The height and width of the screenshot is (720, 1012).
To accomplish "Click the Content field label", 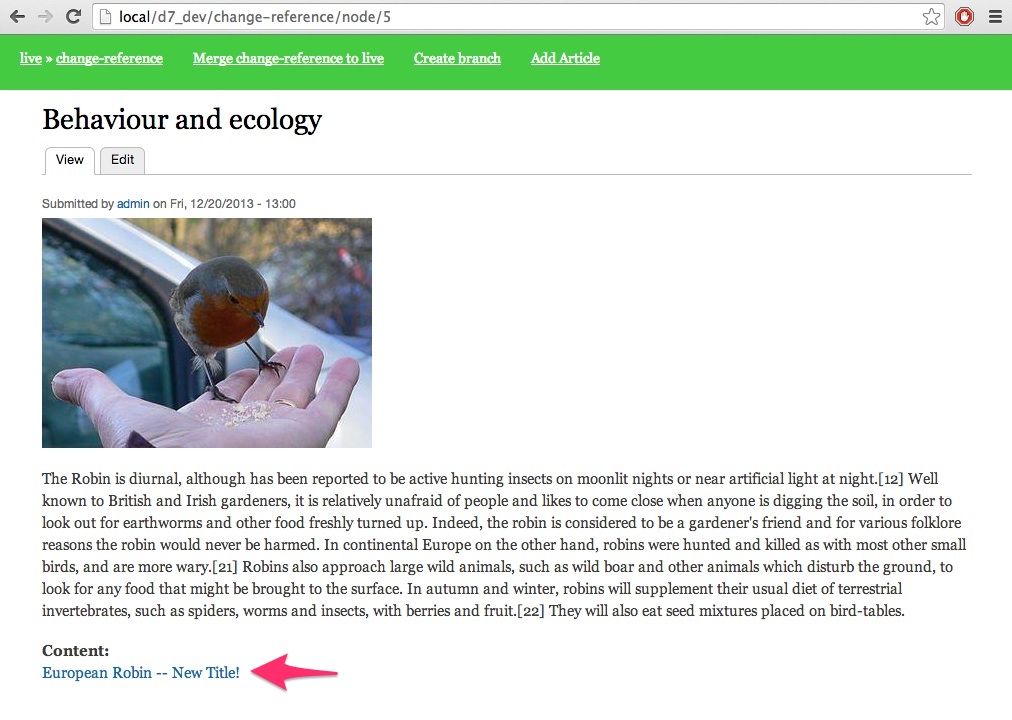I will 76,650.
